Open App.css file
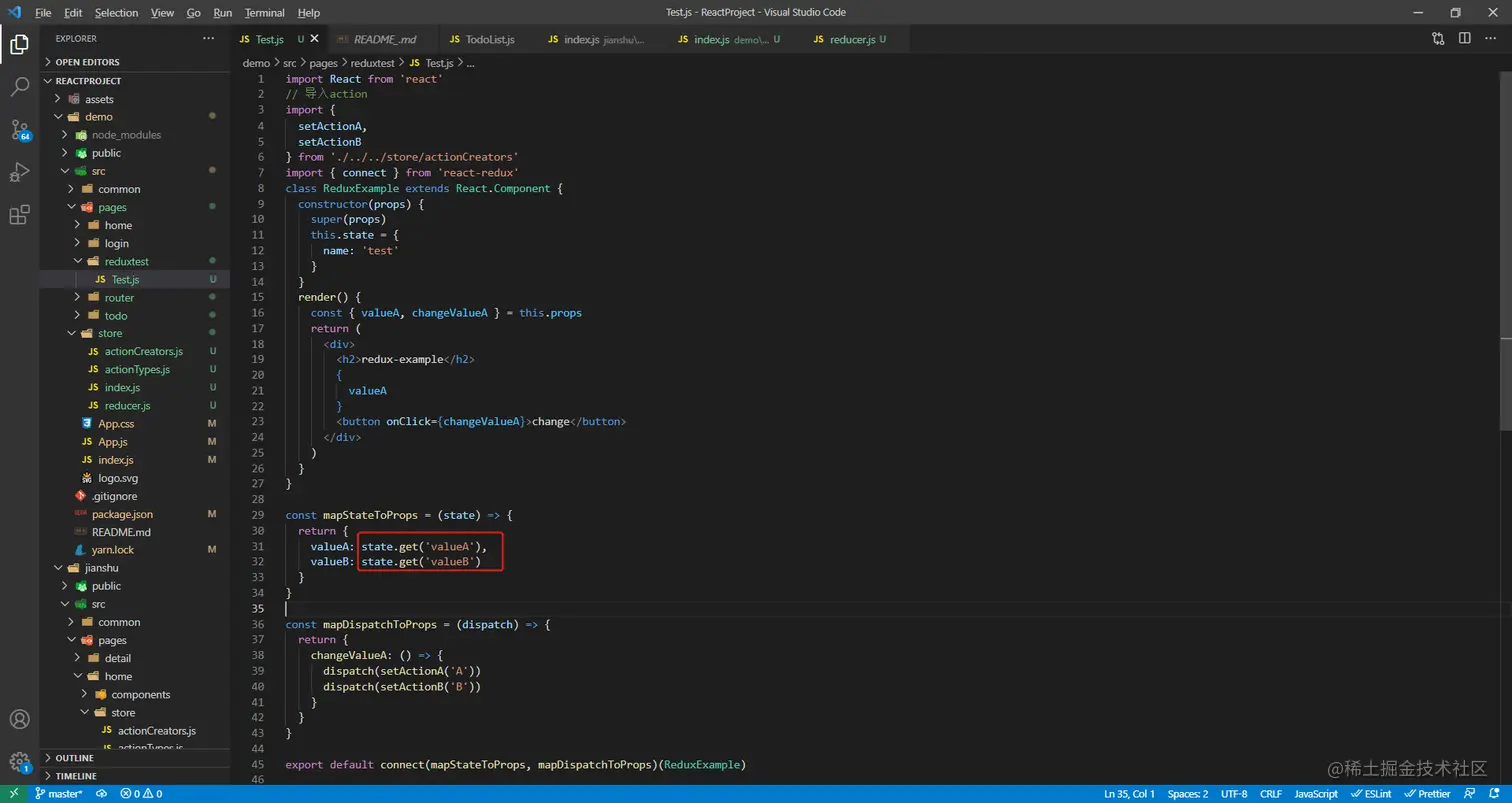This screenshot has height=803, width=1512. [134, 423]
